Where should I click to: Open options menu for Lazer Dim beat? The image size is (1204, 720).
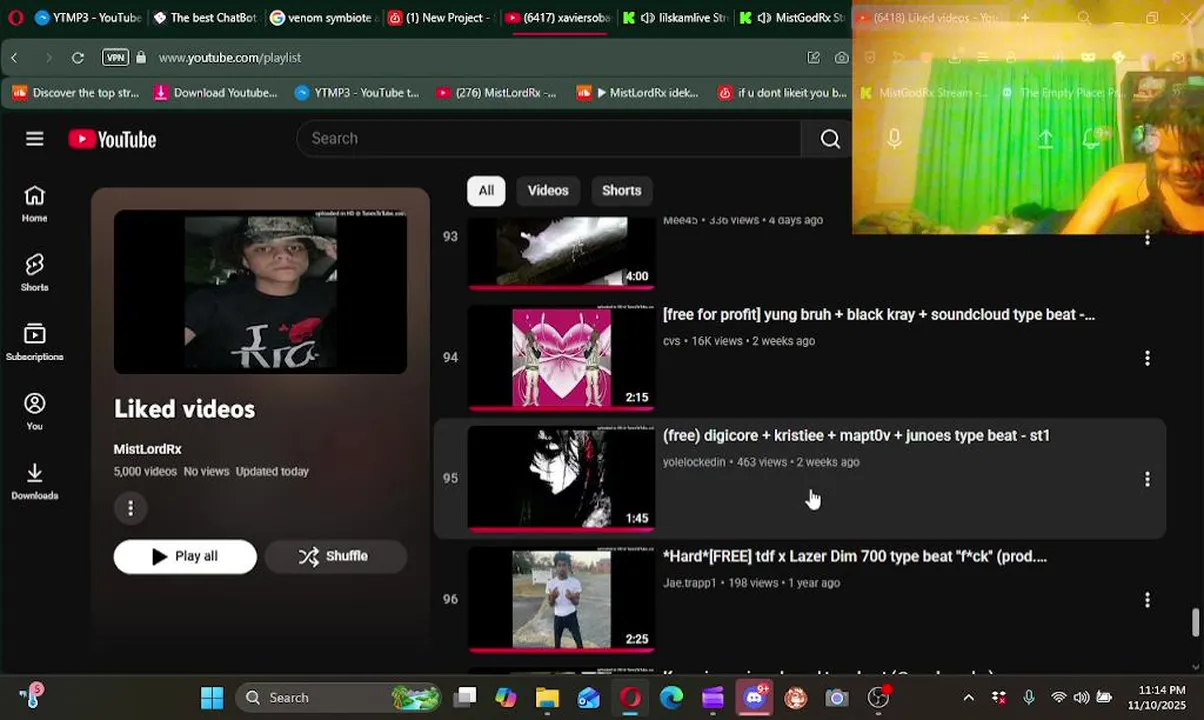[1147, 600]
